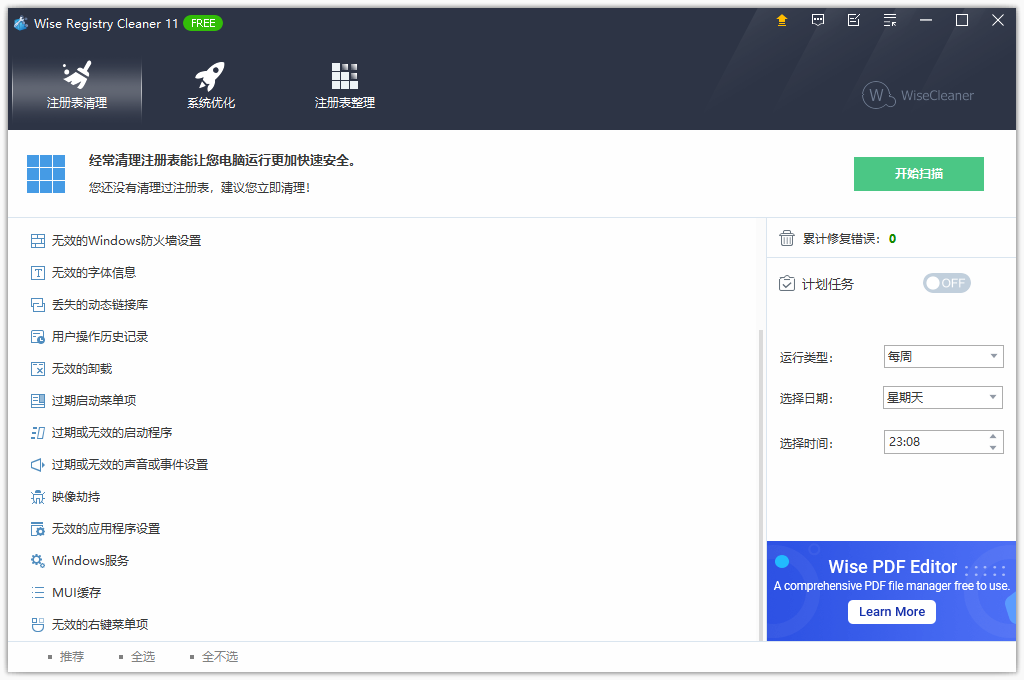Select 无效的字体信息 entry
This screenshot has width=1024, height=680.
(94, 273)
